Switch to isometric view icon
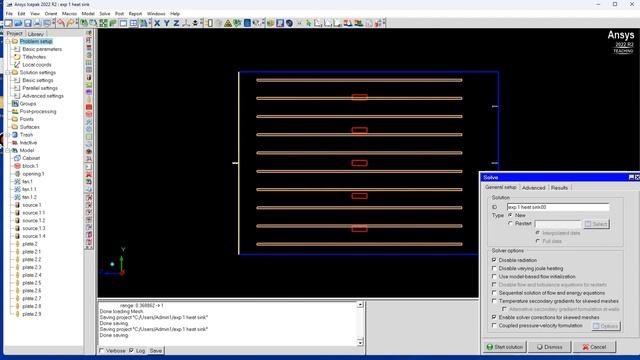Screen dimensions: 640x360 click(186, 23)
